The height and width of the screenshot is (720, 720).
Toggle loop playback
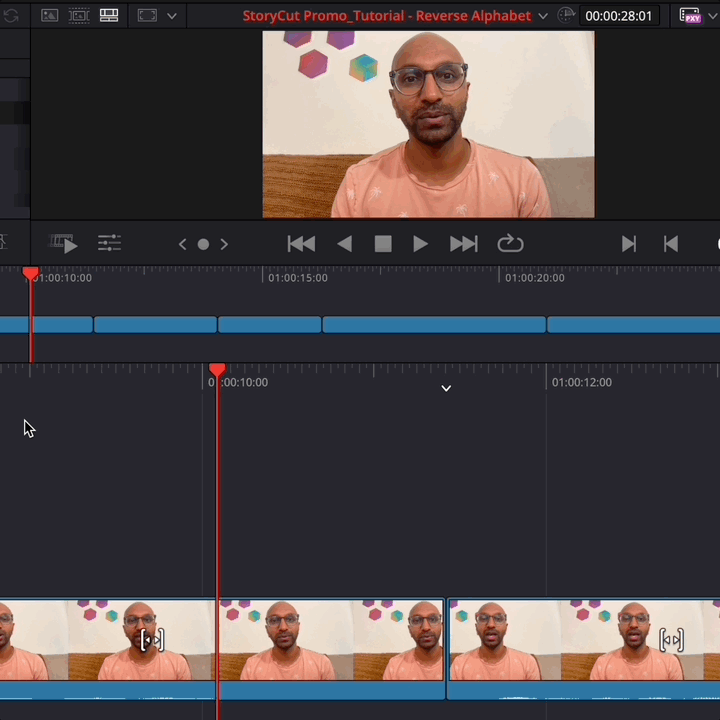point(510,244)
